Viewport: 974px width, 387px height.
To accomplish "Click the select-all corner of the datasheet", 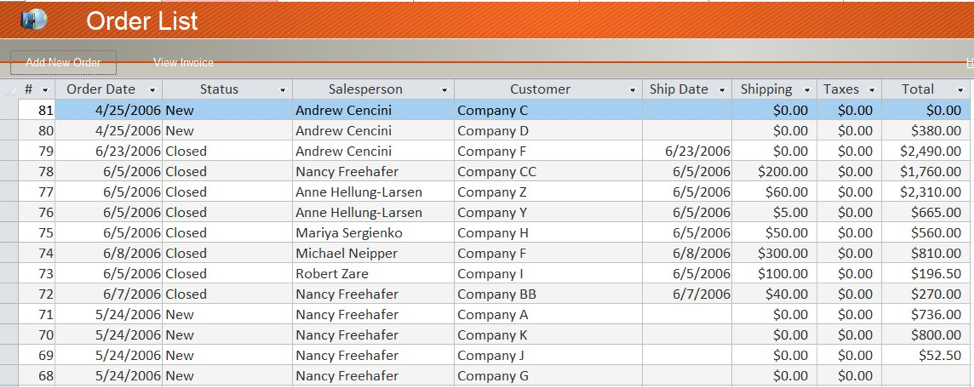I will 9,89.
